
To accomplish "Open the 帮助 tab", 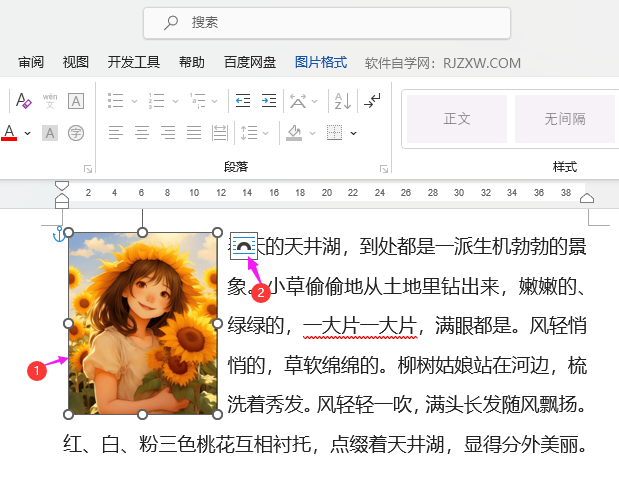I will (191, 62).
